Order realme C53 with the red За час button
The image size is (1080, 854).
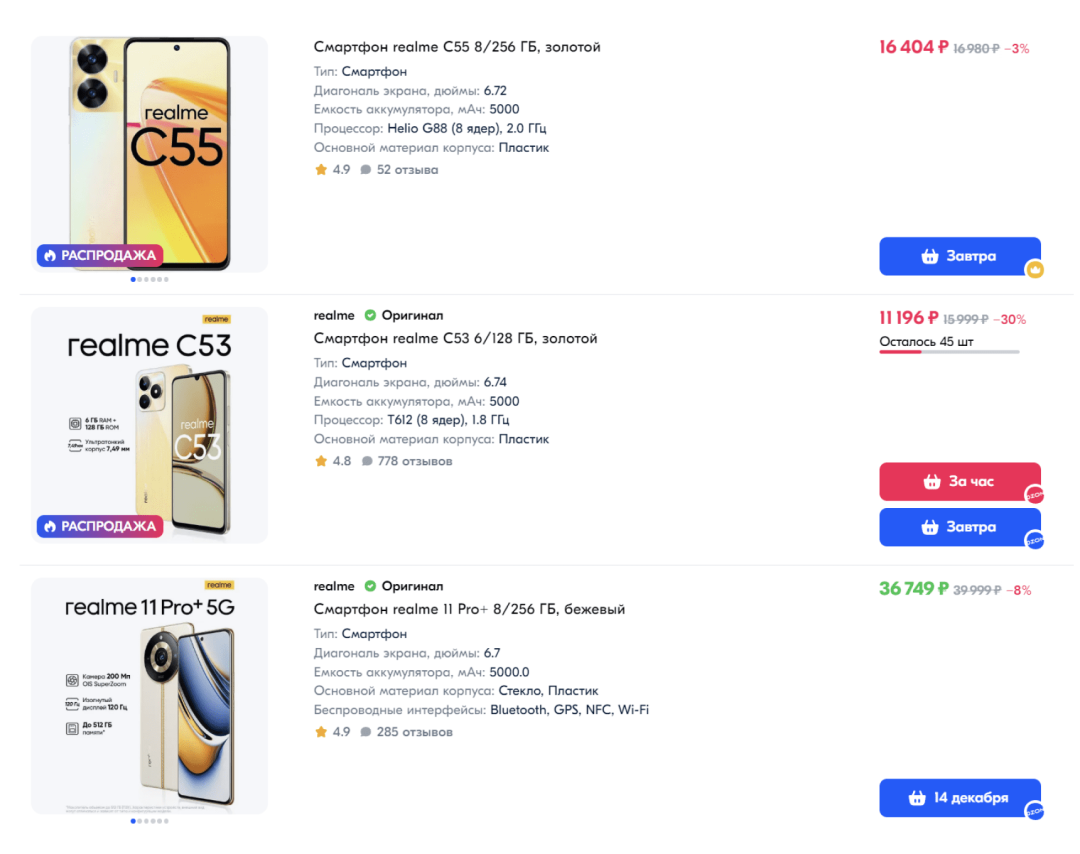(959, 481)
